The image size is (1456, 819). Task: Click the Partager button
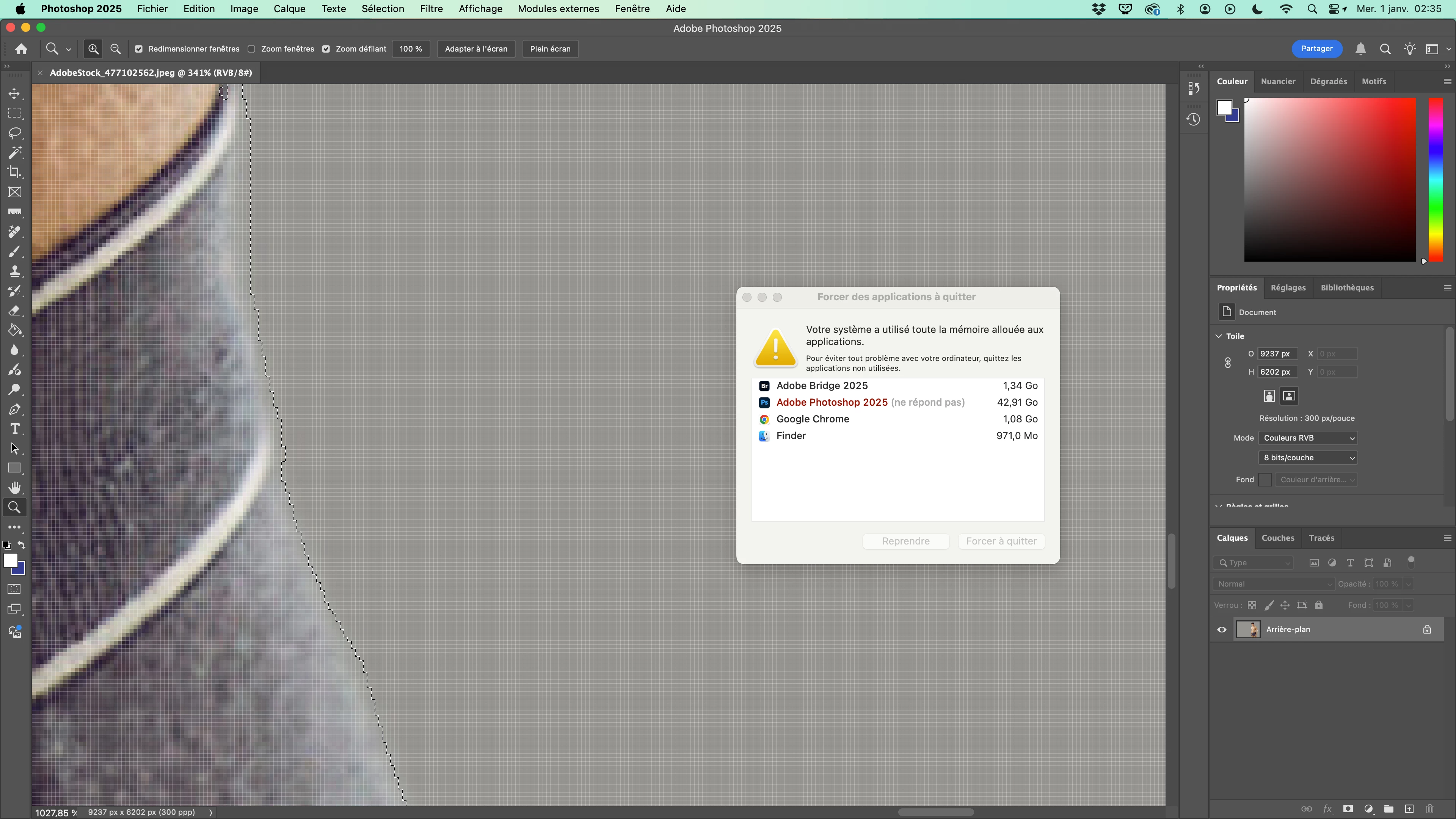1316,49
